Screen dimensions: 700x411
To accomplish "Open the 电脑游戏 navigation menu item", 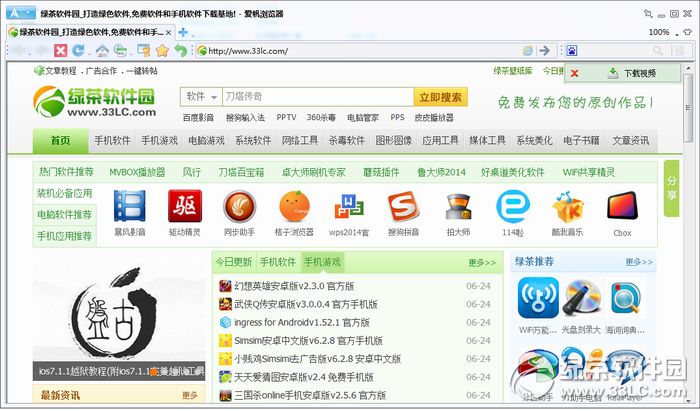I will pos(206,141).
